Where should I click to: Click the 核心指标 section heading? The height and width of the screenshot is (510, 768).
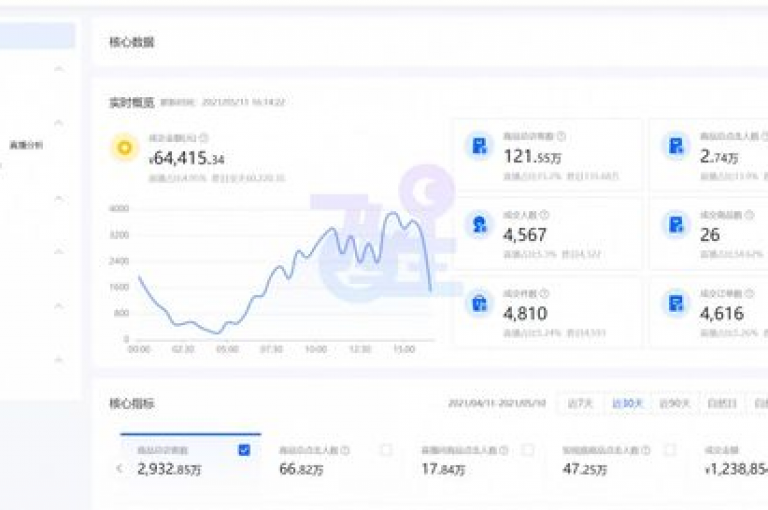(x=131, y=404)
